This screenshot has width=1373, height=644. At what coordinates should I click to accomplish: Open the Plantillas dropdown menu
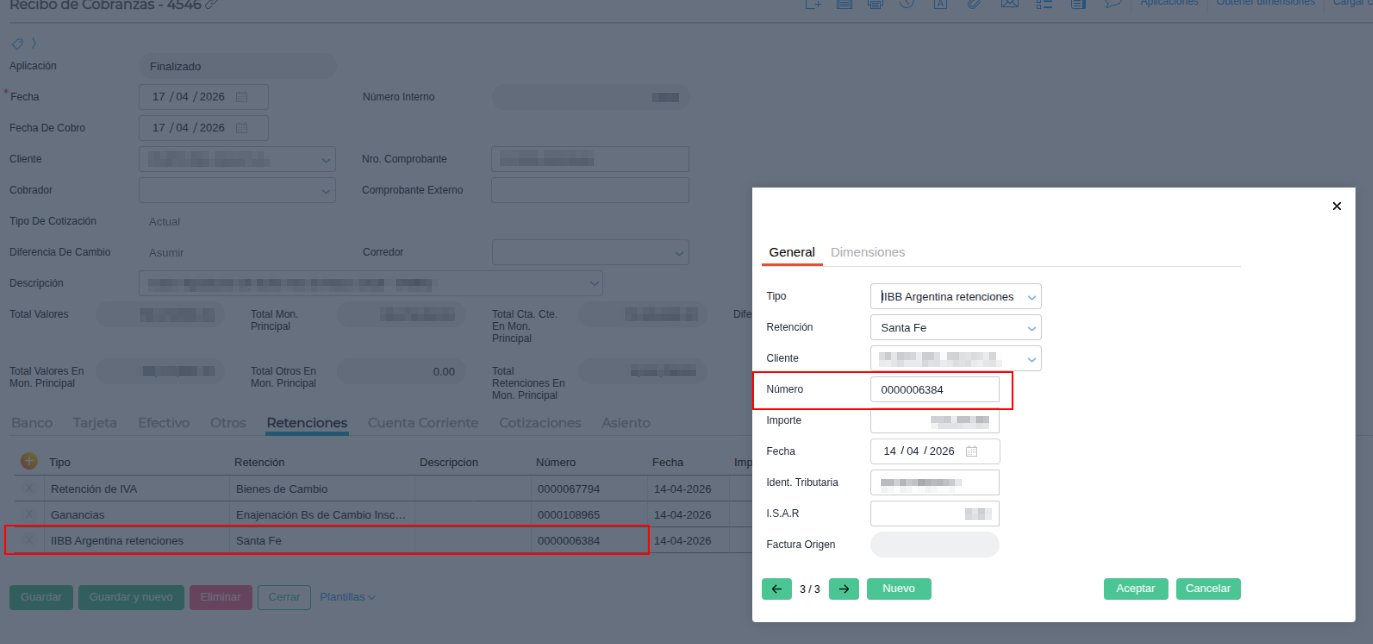[347, 597]
